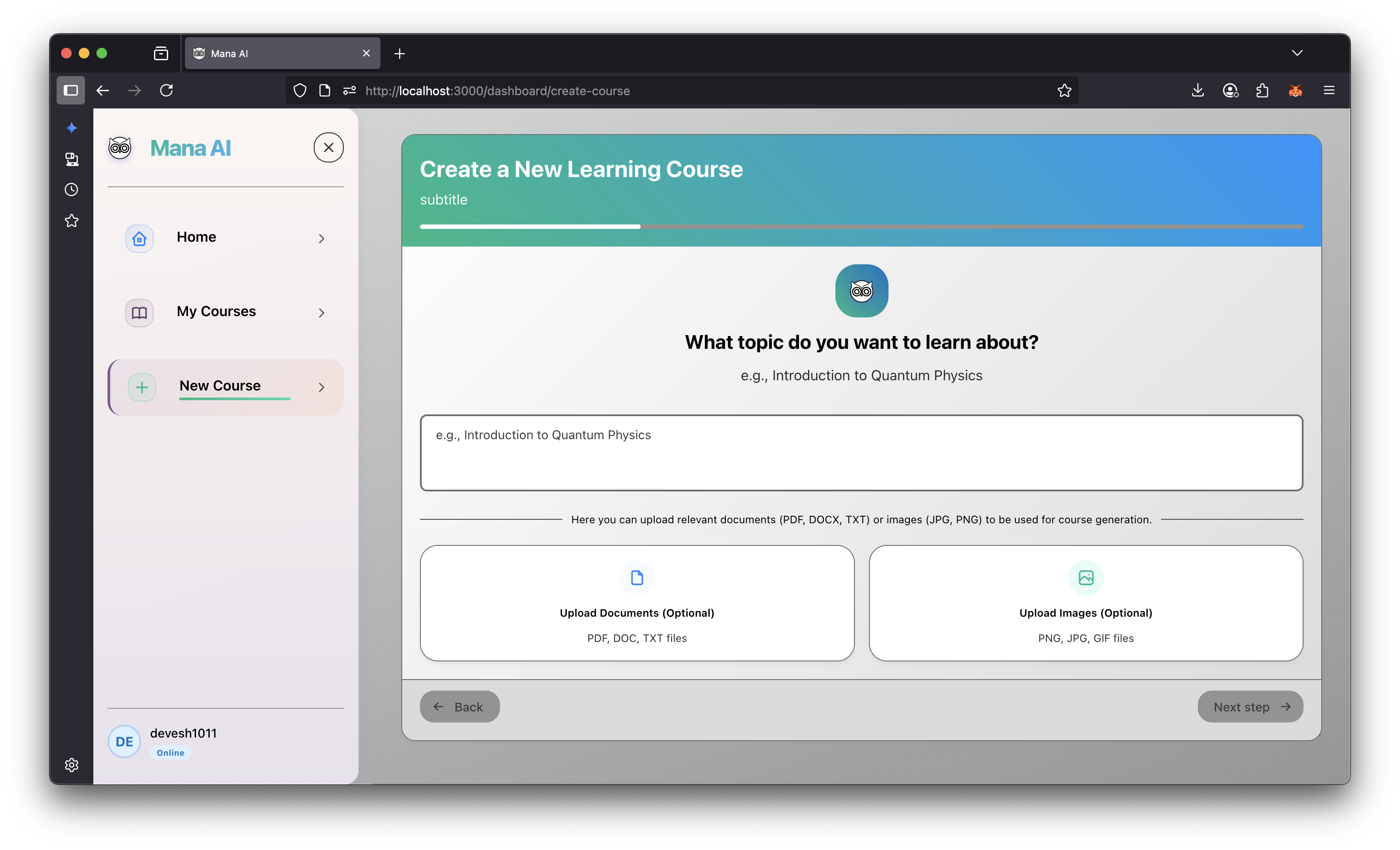Click the My Courses book icon
Viewport: 1400px width, 850px height.
[139, 313]
